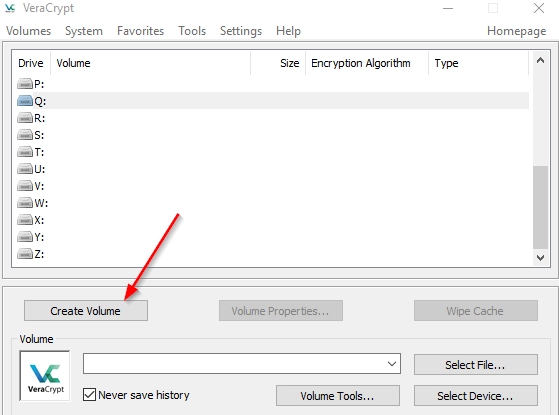Click Select File... button
Viewport: 559px width, 415px height.
coord(476,365)
